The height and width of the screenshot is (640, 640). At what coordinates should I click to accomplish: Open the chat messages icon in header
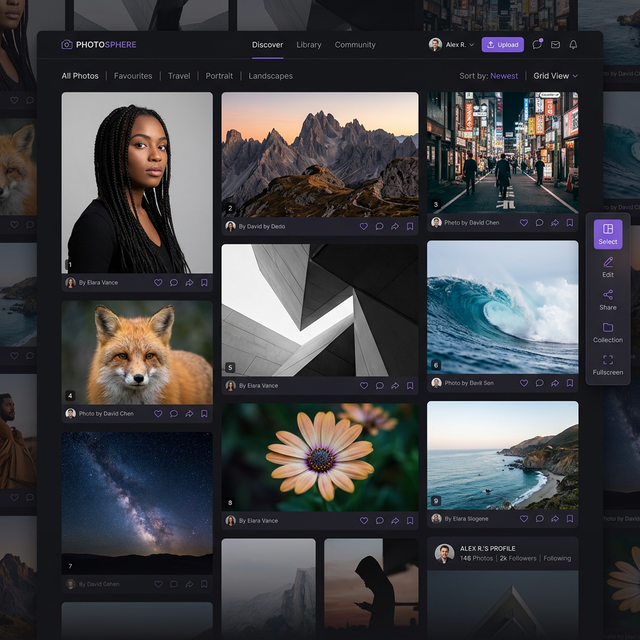537,45
